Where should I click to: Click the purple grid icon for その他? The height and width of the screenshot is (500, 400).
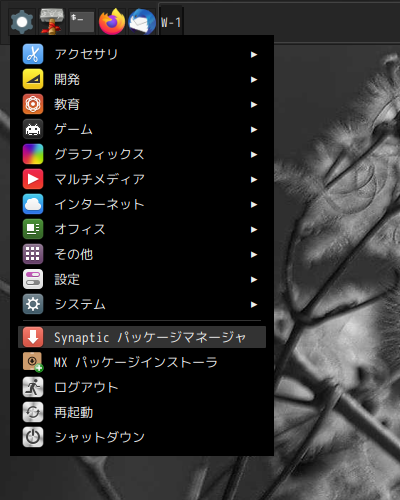(33, 254)
